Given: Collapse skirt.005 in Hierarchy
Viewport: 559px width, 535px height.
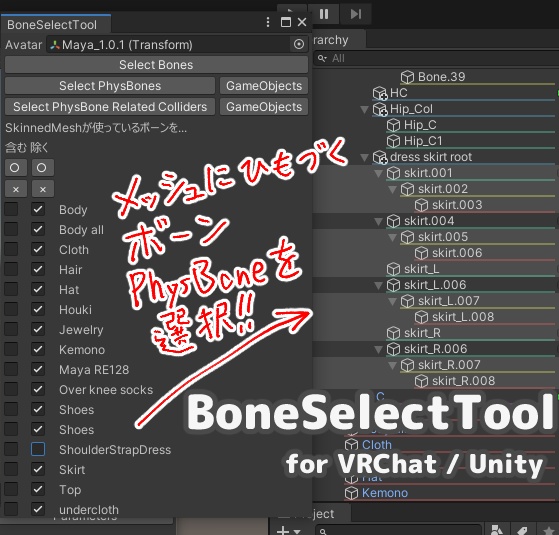Looking at the screenshot, I should click(x=393, y=237).
